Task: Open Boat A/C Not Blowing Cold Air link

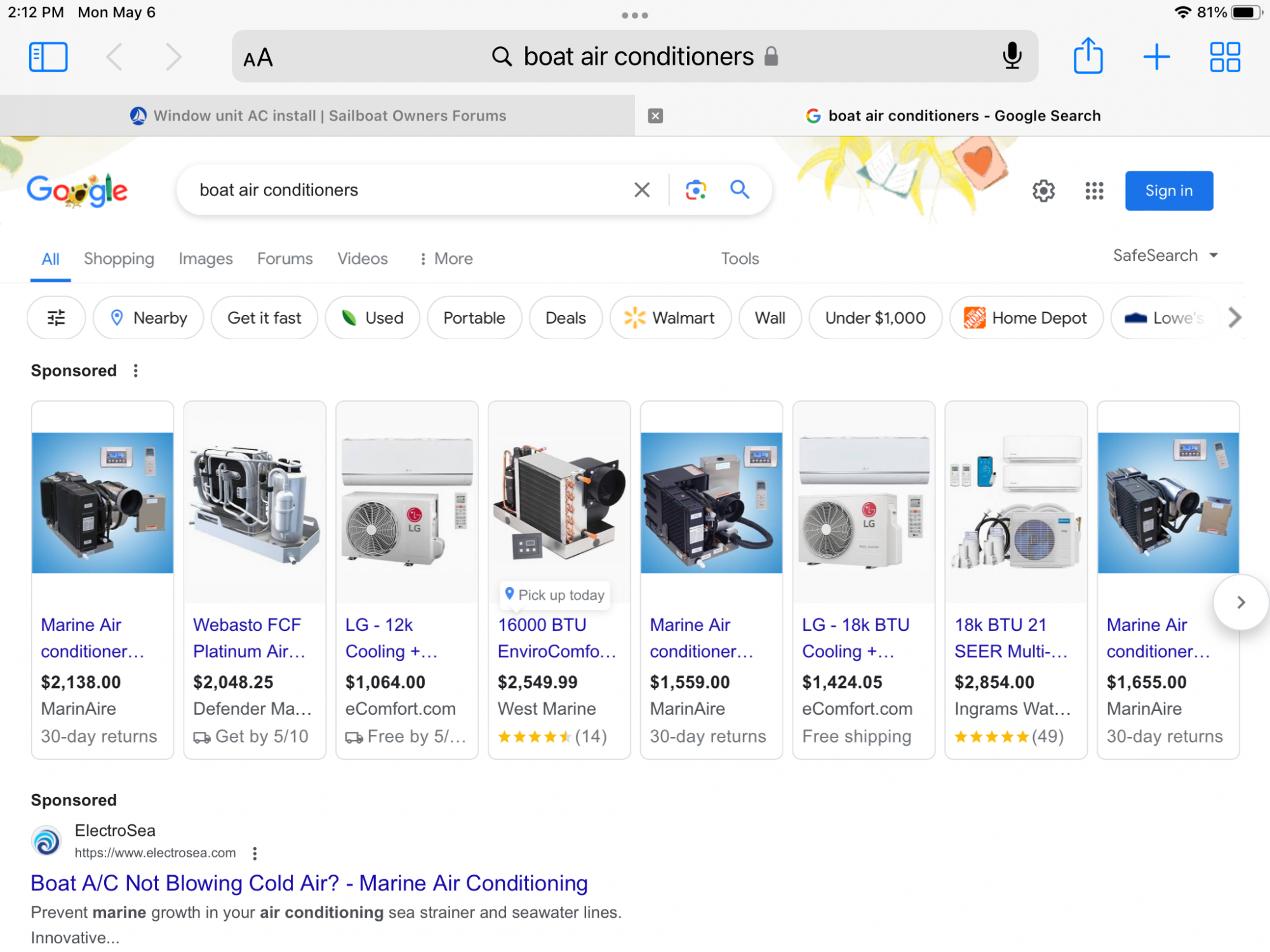Action: click(x=309, y=883)
